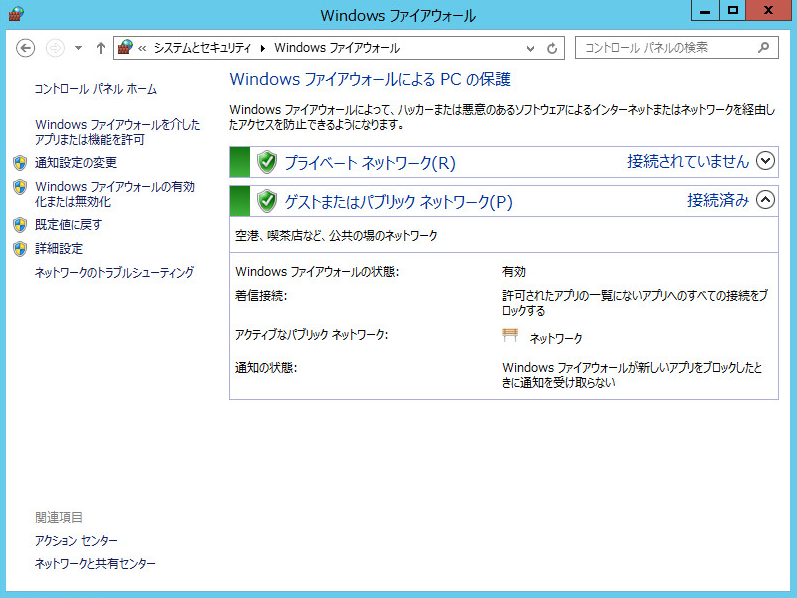
Task: Click shield icon beside 詳細設定
Action: [x=20, y=249]
